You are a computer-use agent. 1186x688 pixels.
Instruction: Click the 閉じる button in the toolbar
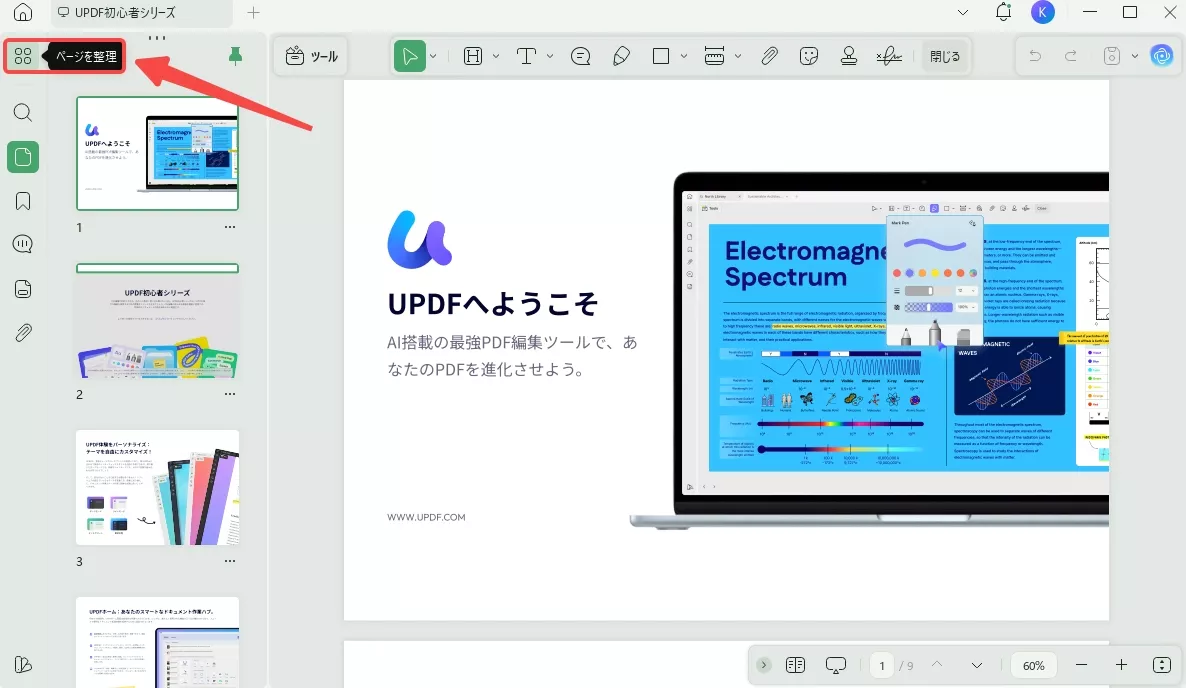coord(944,56)
